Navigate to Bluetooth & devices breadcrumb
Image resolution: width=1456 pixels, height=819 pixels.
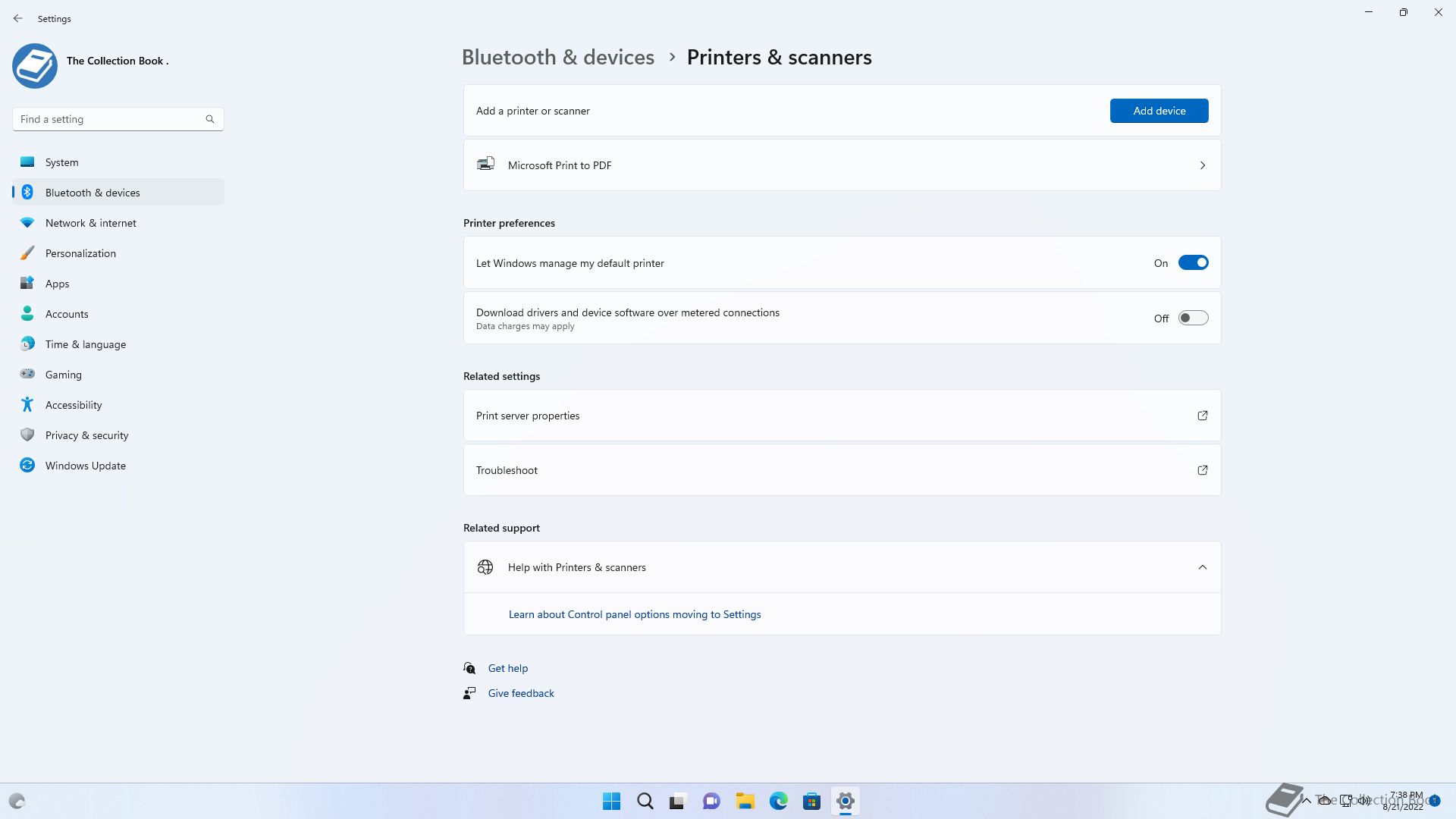558,58
